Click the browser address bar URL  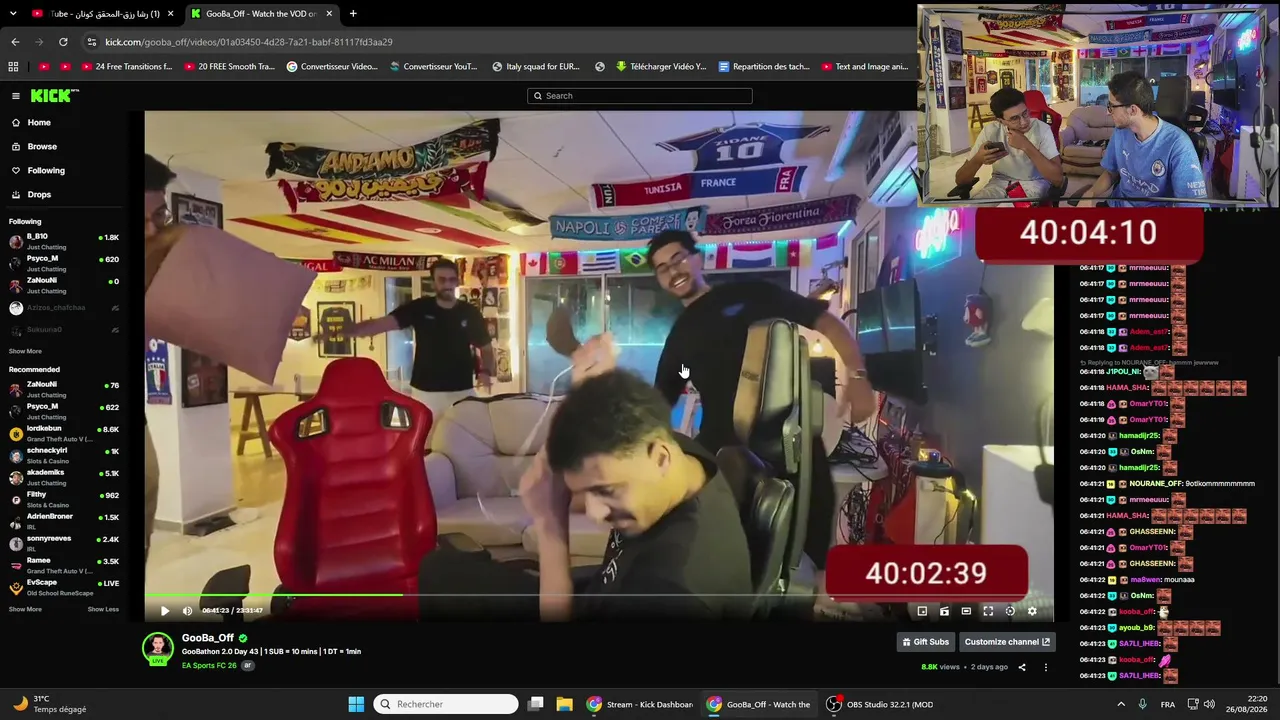pyautogui.click(x=249, y=42)
